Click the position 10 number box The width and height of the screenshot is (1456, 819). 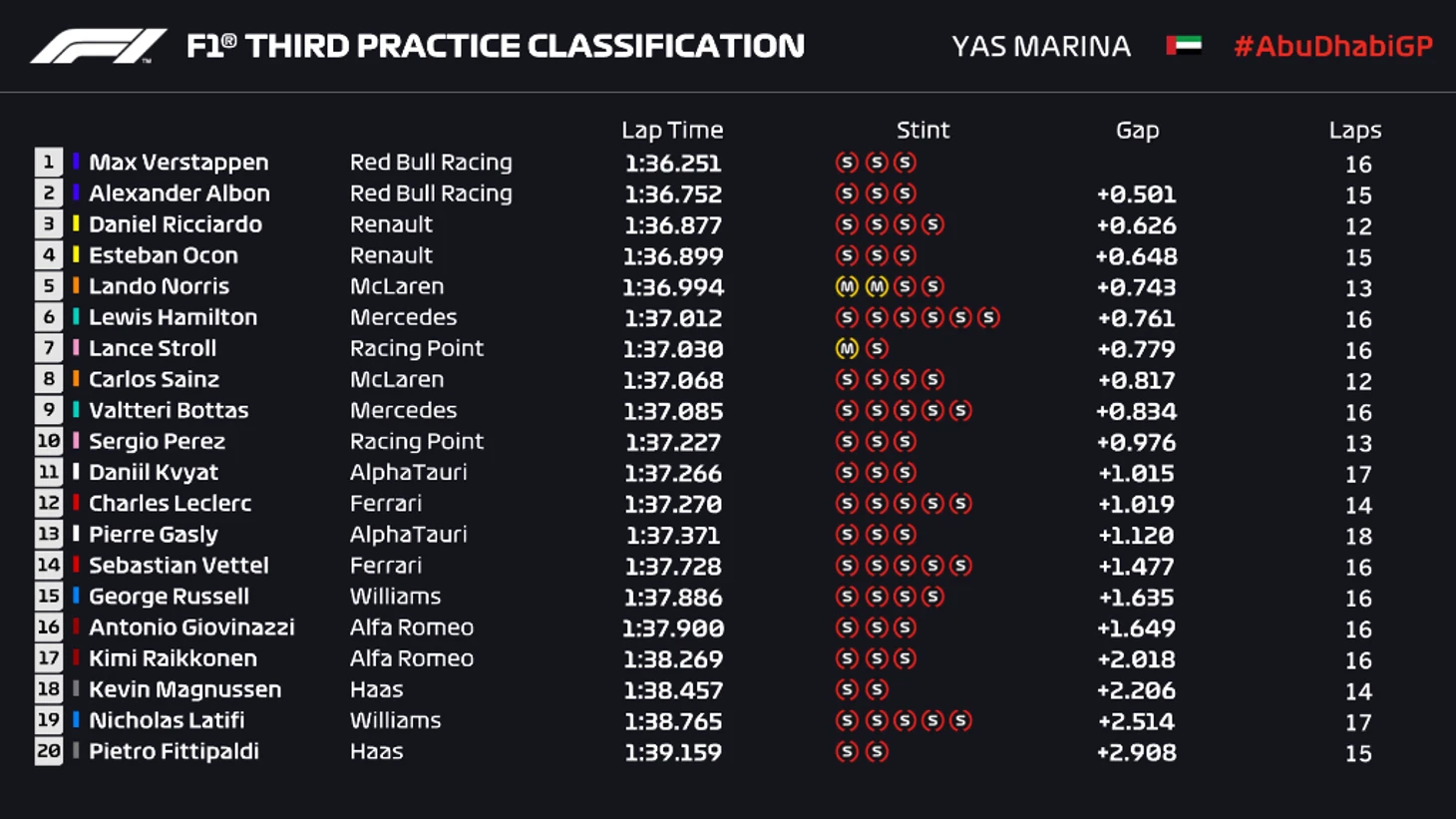point(48,441)
